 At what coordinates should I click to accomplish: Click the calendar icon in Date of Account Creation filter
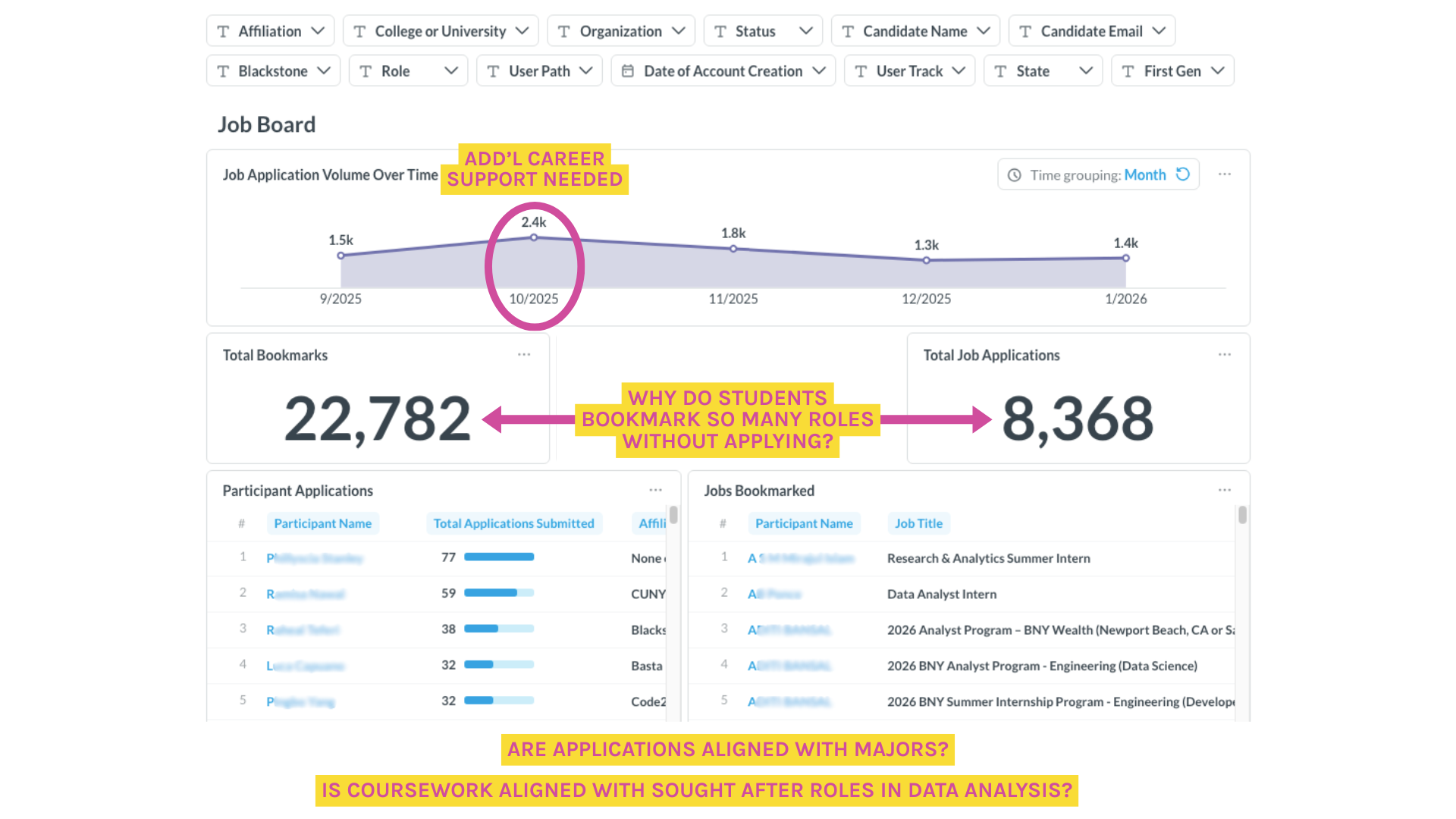(x=628, y=71)
